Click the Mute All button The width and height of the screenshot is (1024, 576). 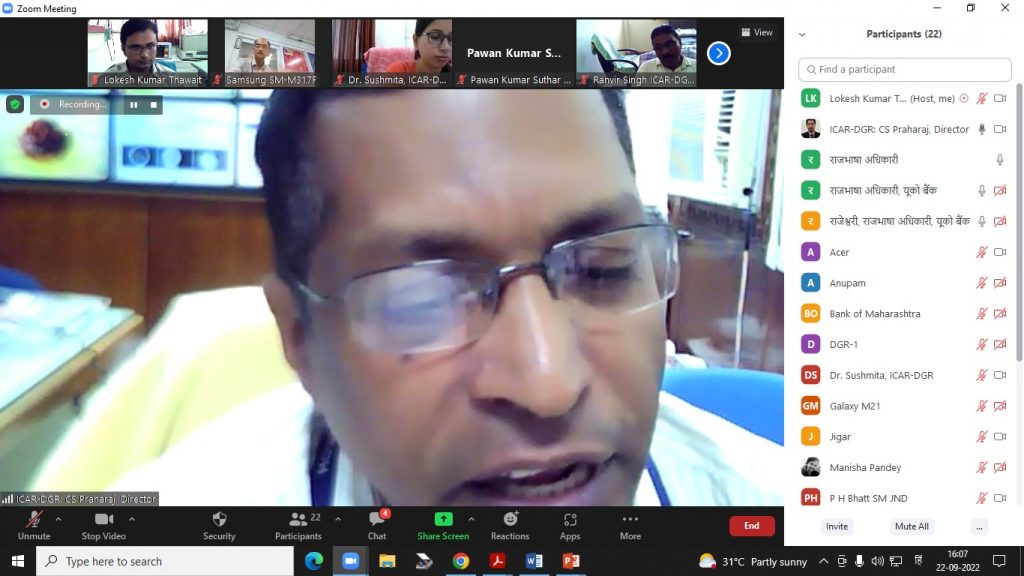[911, 526]
